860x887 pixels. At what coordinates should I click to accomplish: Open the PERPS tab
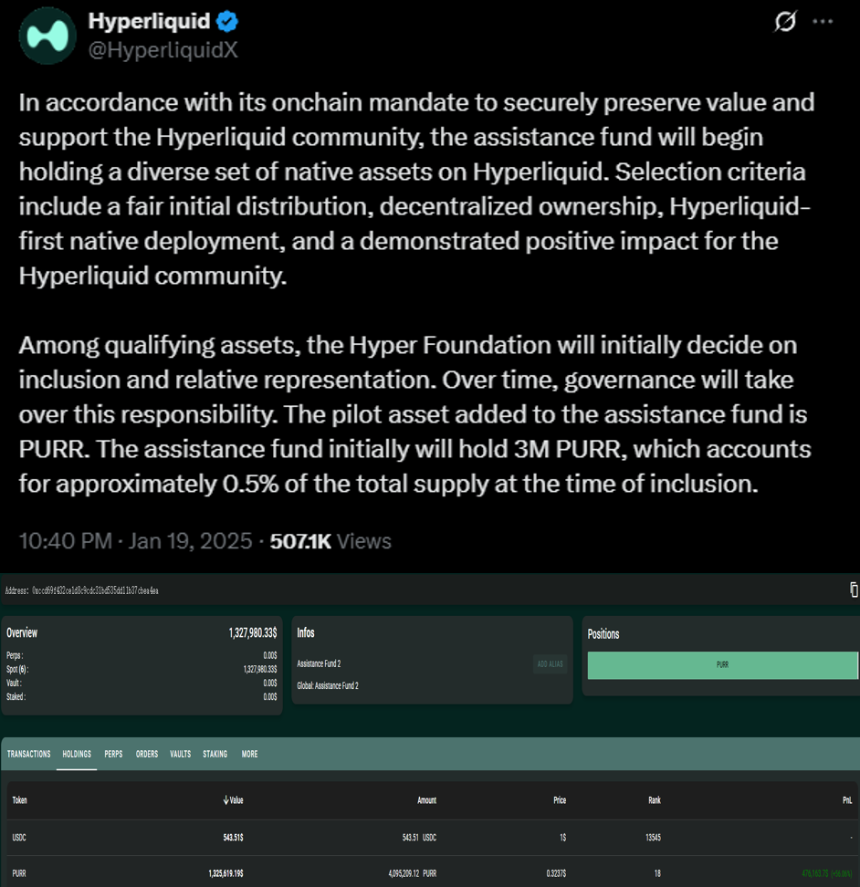[x=113, y=754]
